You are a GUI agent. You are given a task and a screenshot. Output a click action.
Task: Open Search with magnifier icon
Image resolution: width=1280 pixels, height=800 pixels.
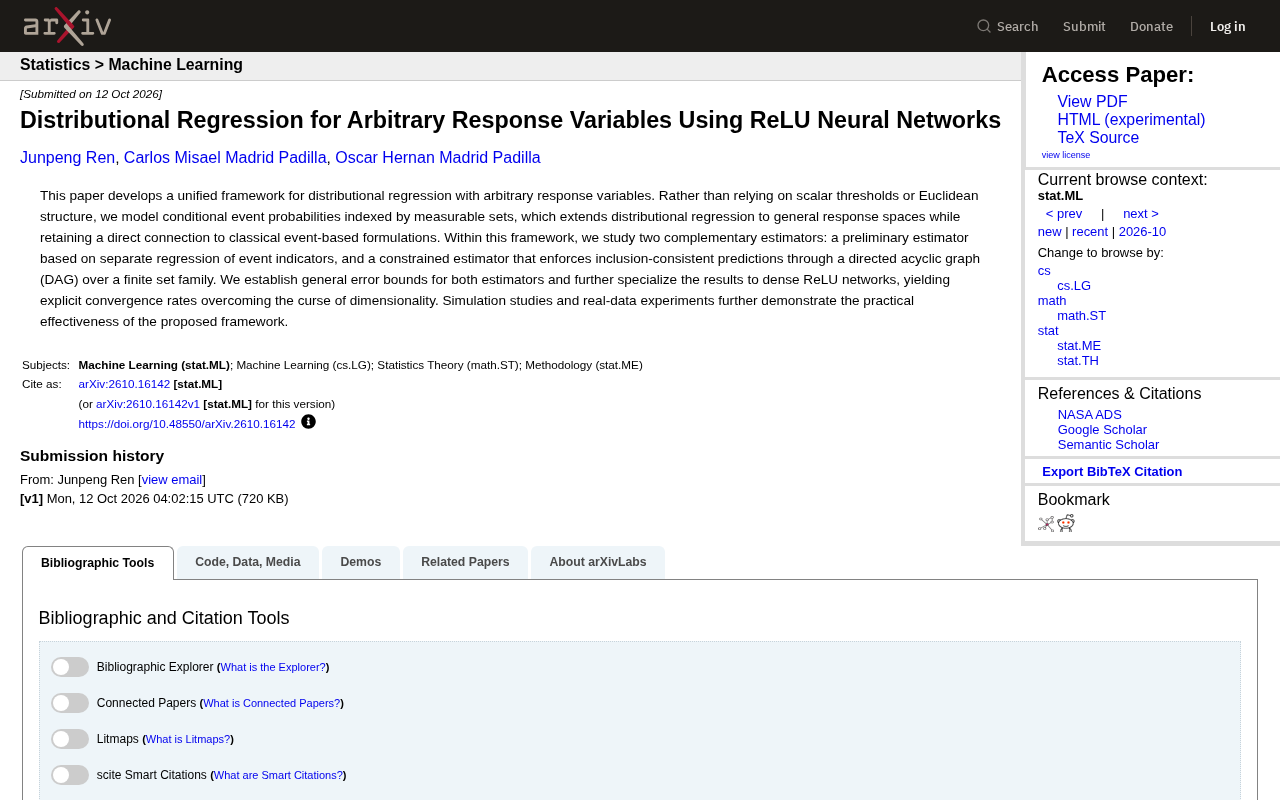pos(1008,26)
